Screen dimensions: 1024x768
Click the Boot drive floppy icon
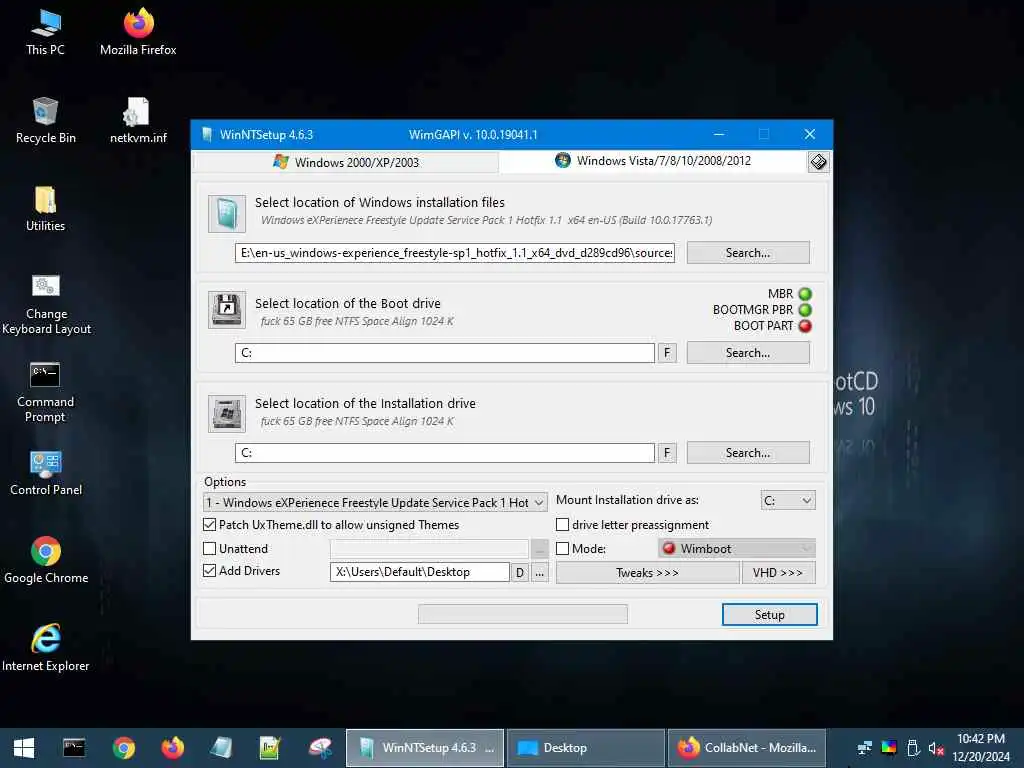click(x=227, y=310)
